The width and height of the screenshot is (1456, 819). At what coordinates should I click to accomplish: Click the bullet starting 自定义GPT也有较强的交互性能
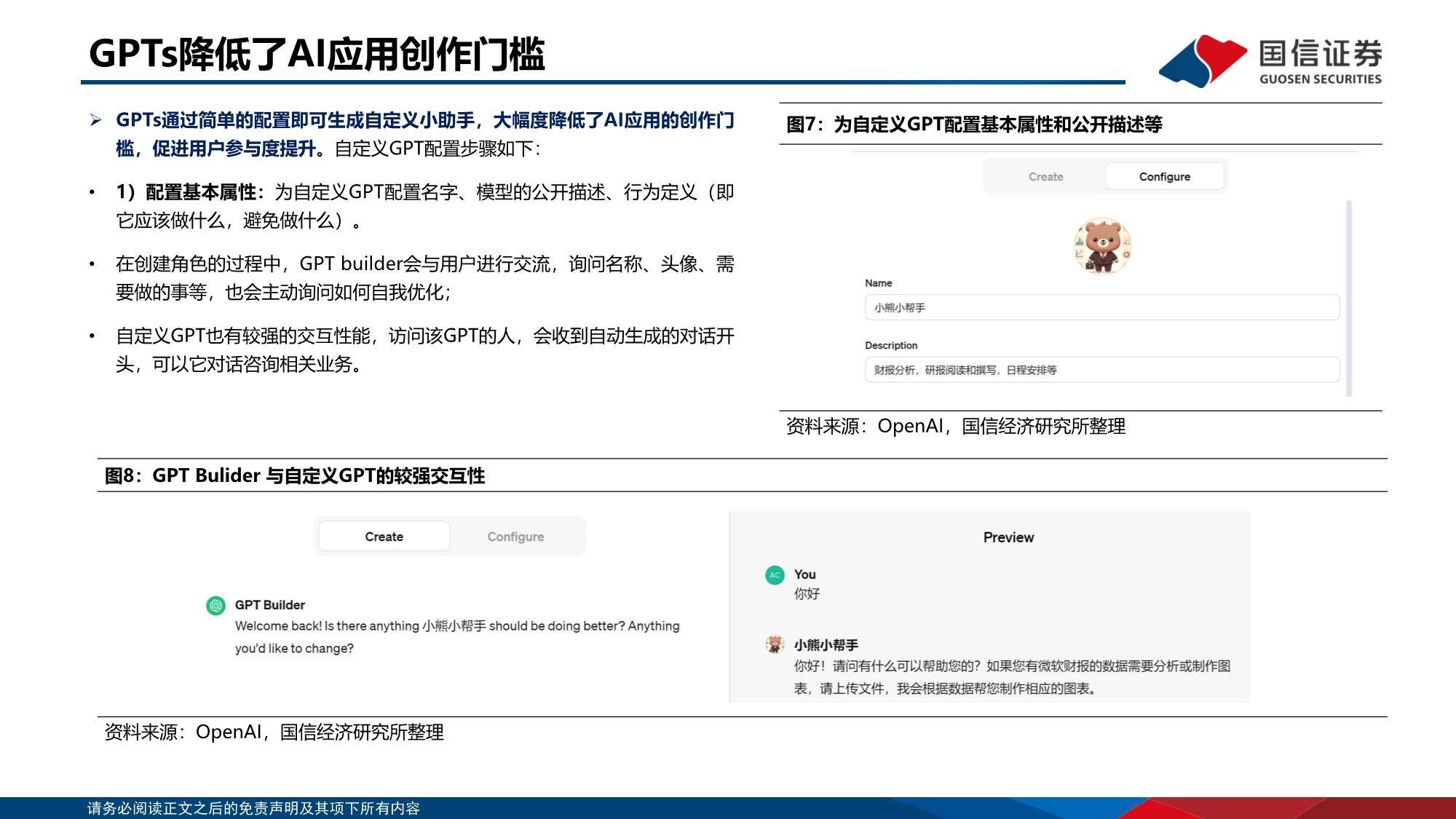(424, 350)
